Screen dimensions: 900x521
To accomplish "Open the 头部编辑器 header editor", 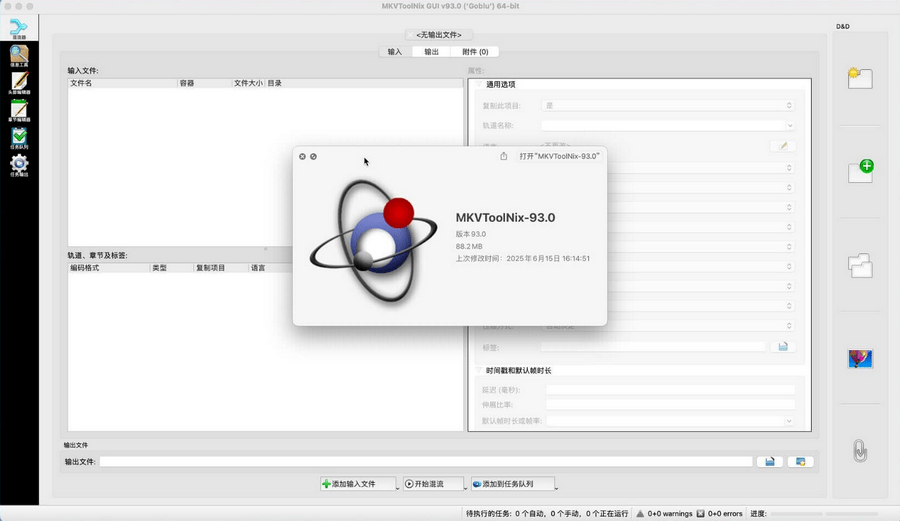I will pyautogui.click(x=19, y=83).
